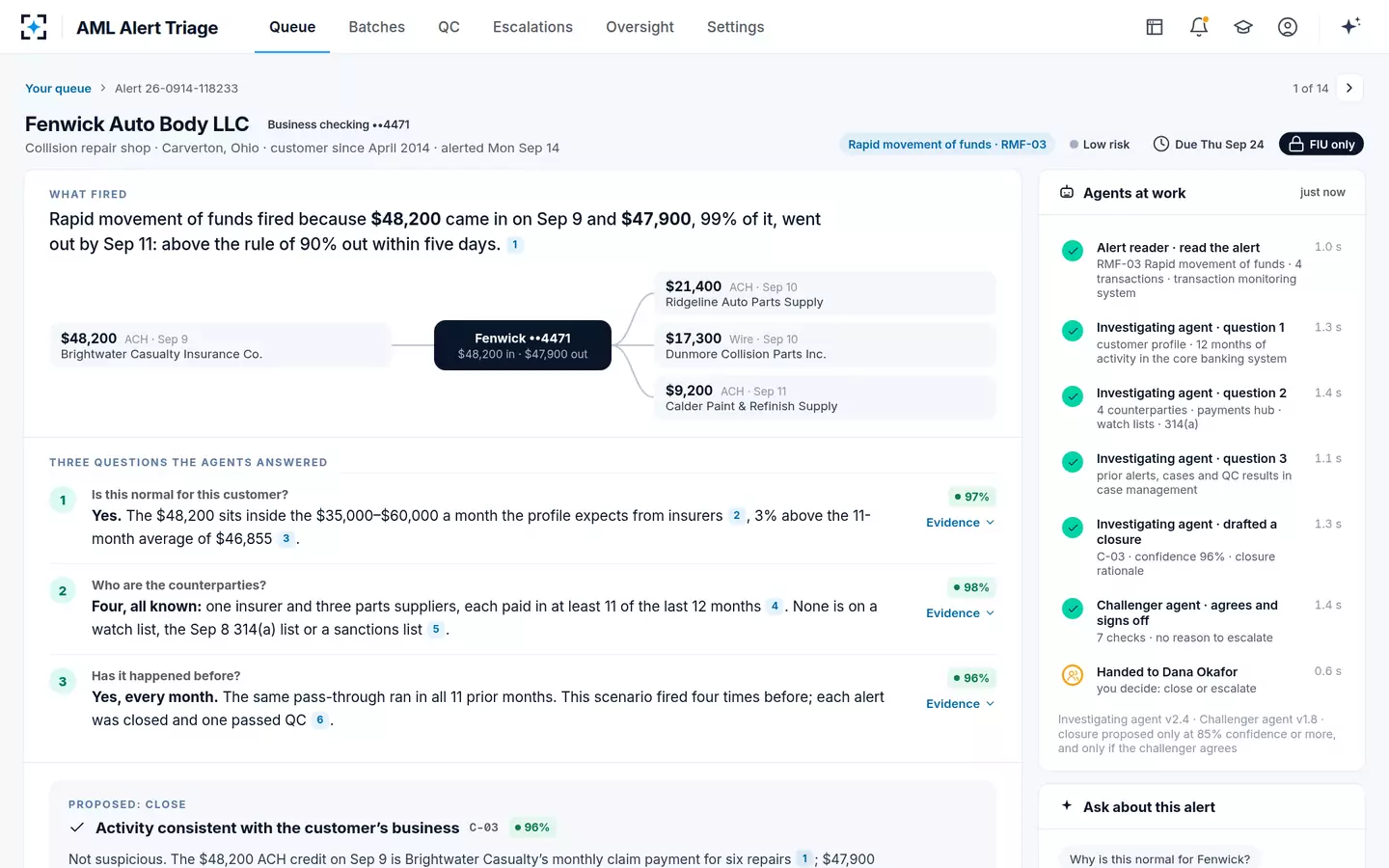This screenshot has width=1389, height=868.
Task: Click green check beside Challenger agent step
Action: 1073,609
